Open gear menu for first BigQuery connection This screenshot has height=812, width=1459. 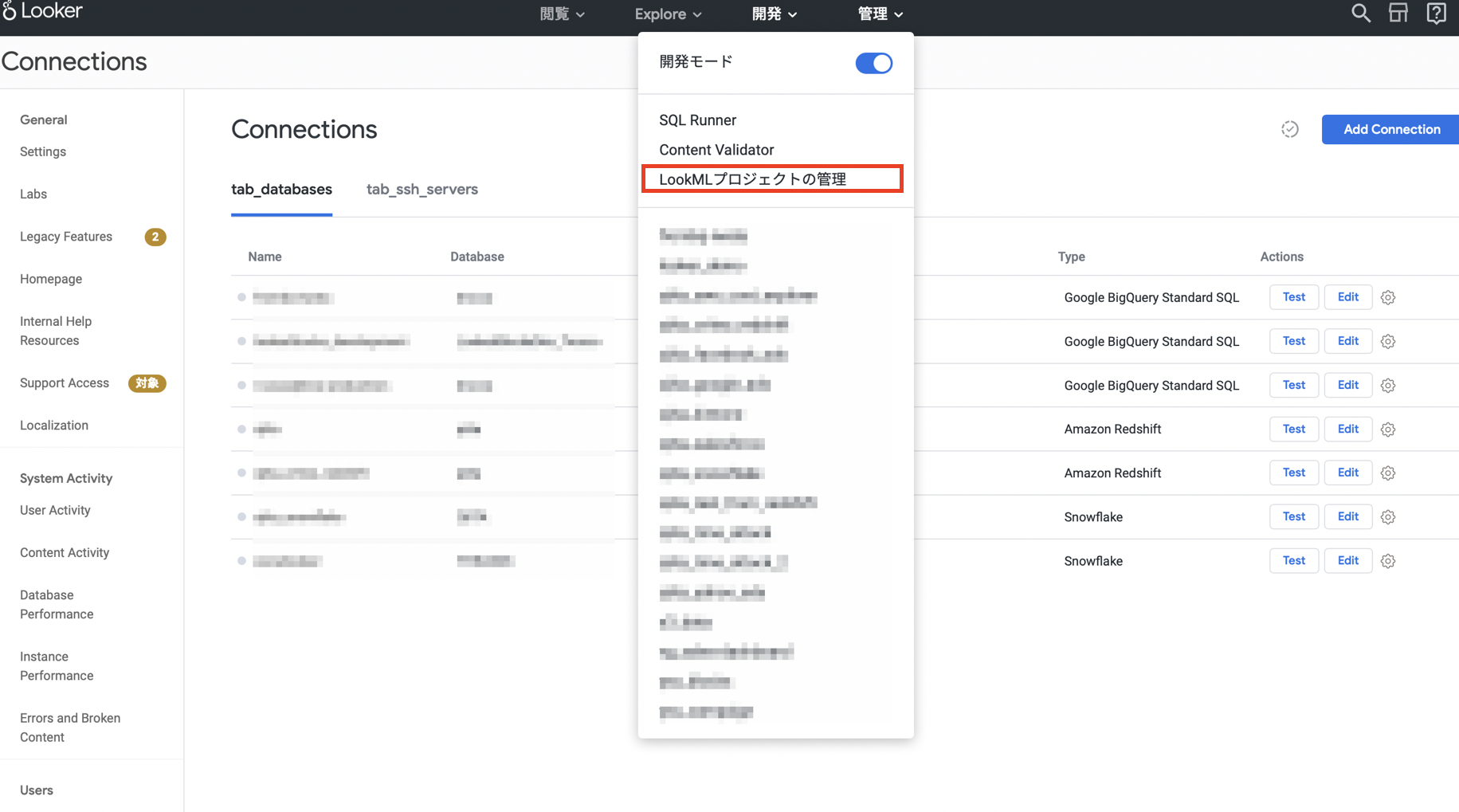[x=1388, y=297]
